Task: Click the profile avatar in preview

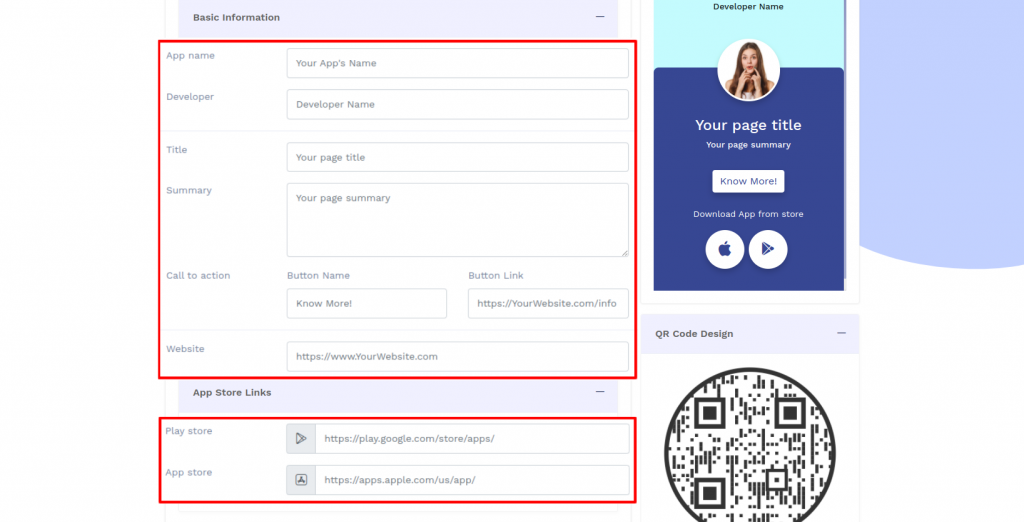Action: (x=748, y=70)
